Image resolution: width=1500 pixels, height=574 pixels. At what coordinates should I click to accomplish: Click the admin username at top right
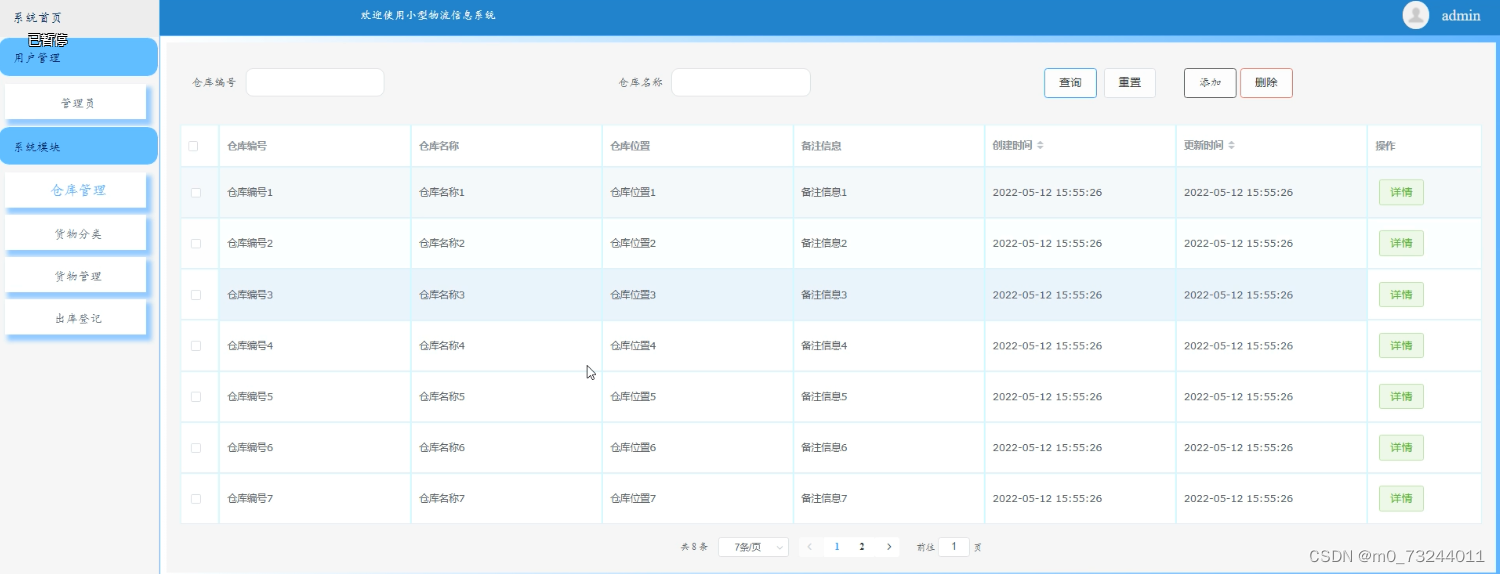pyautogui.click(x=1461, y=16)
